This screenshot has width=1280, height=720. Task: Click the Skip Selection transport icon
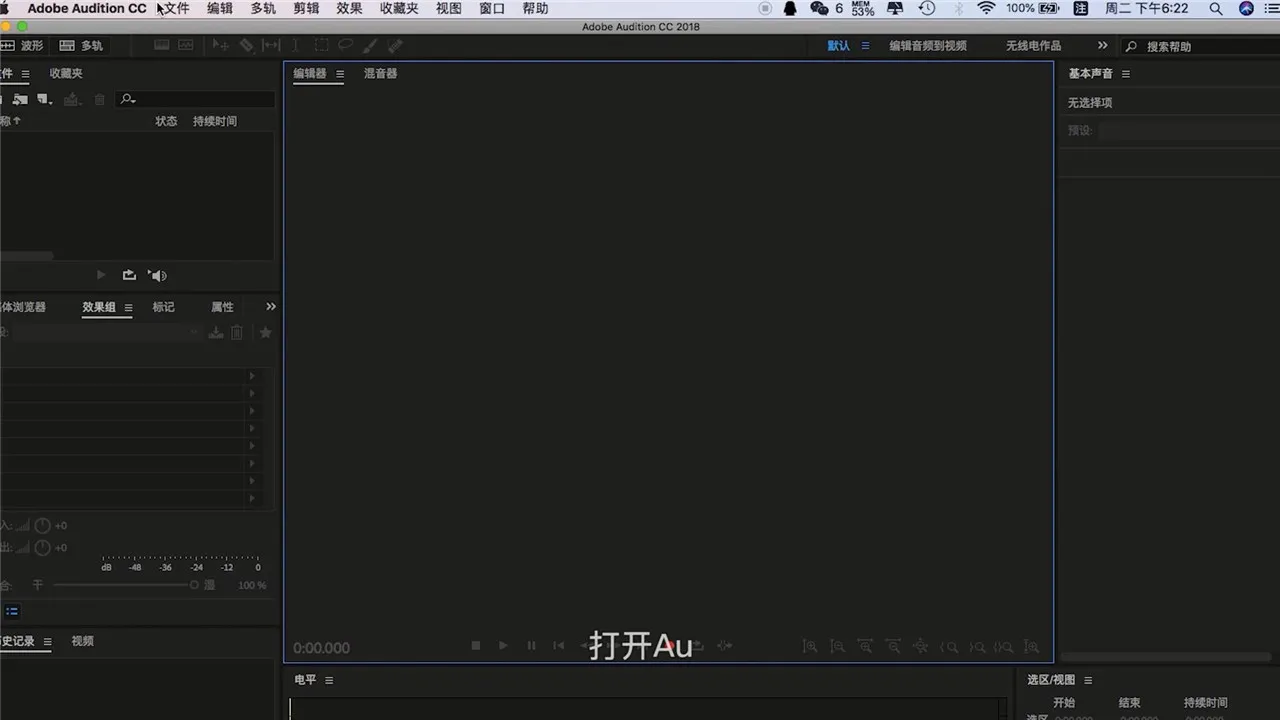click(724, 646)
